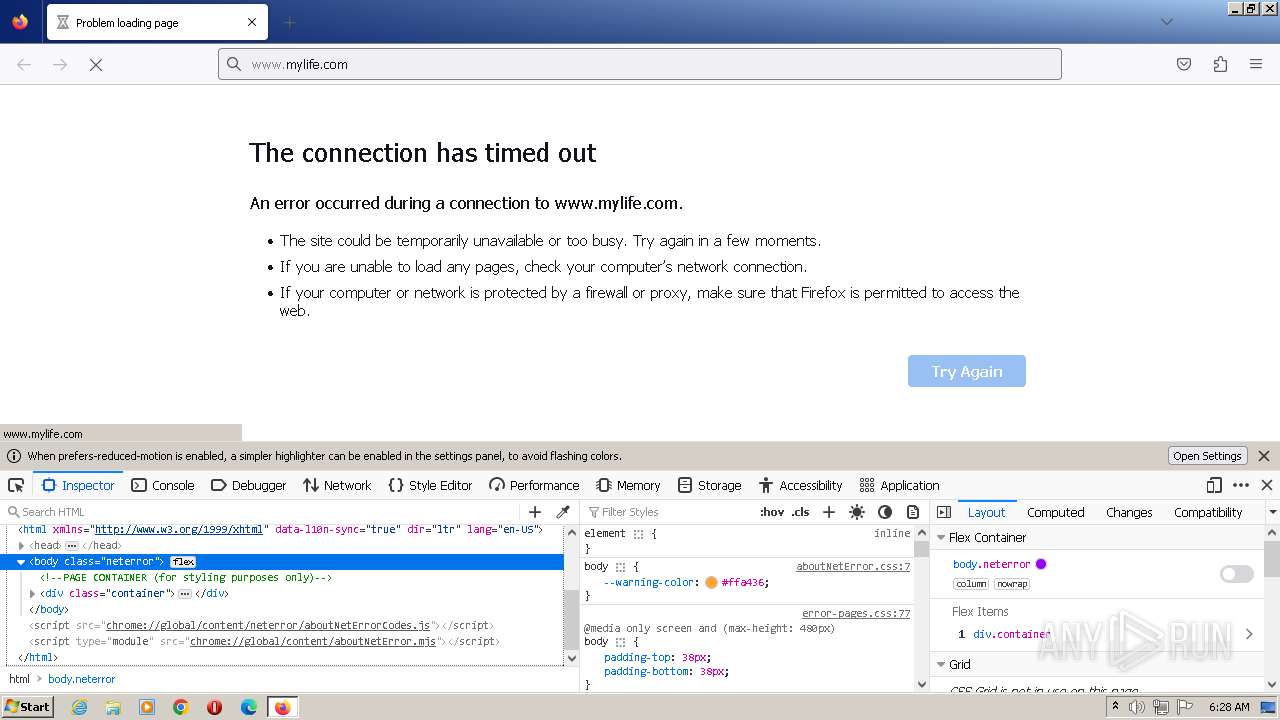
Task: Collapse the Flex Container section
Action: point(941,537)
